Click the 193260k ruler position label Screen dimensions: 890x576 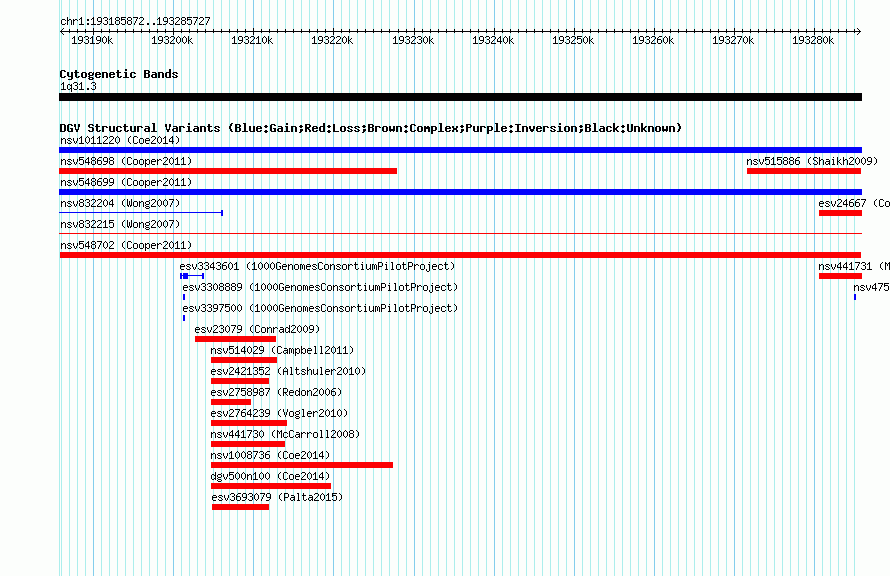(x=653, y=40)
